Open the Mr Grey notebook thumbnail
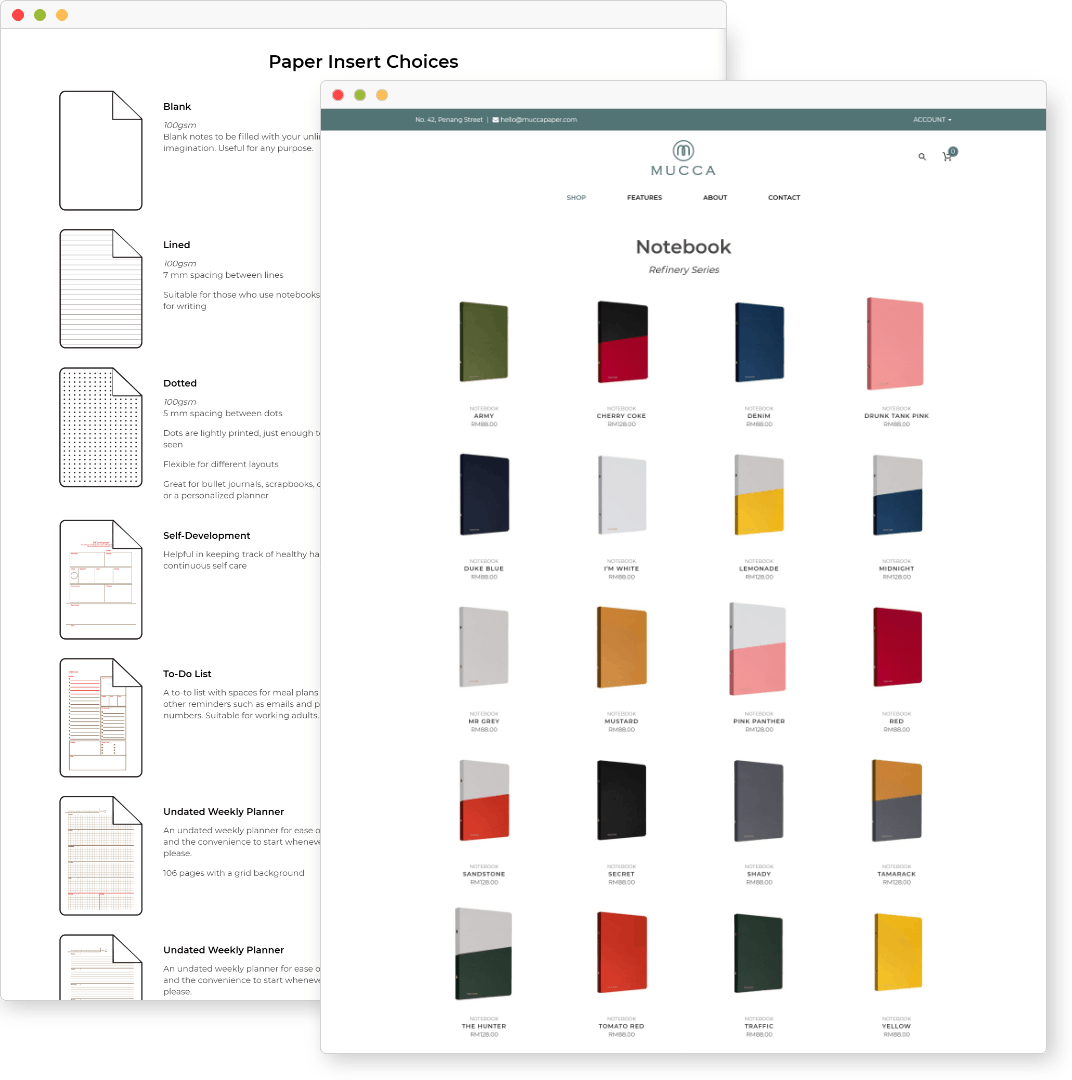This screenshot has height=1080, width=1072. click(x=484, y=647)
